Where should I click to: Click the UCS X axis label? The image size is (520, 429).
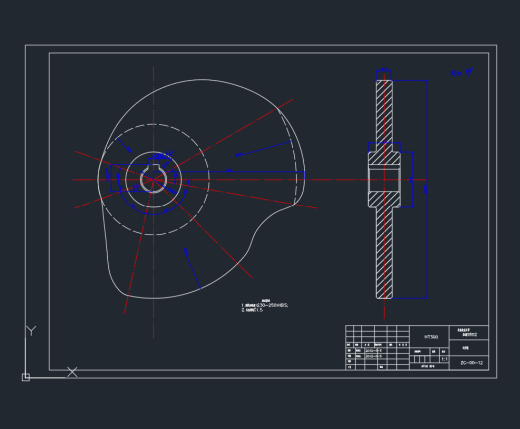click(72, 372)
